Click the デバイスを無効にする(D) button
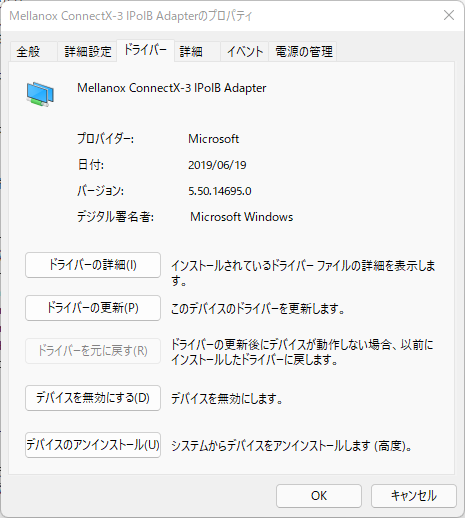Viewport: 465px width, 518px height. coord(93,398)
